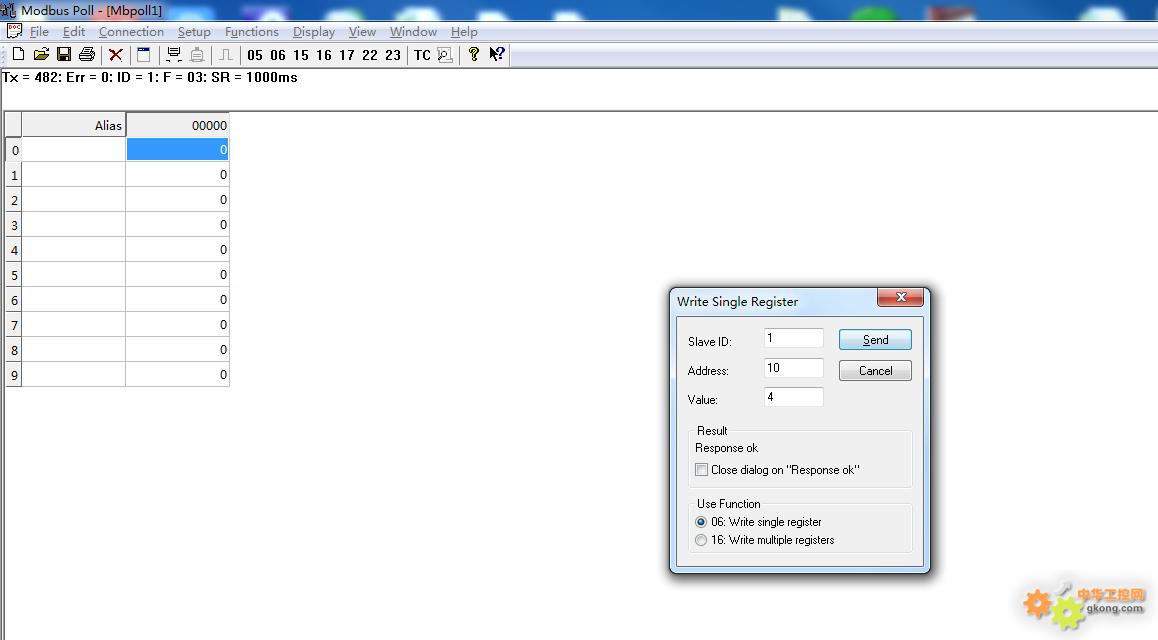The height and width of the screenshot is (640, 1158).
Task: Open a file with folder icon
Action: click(41, 54)
